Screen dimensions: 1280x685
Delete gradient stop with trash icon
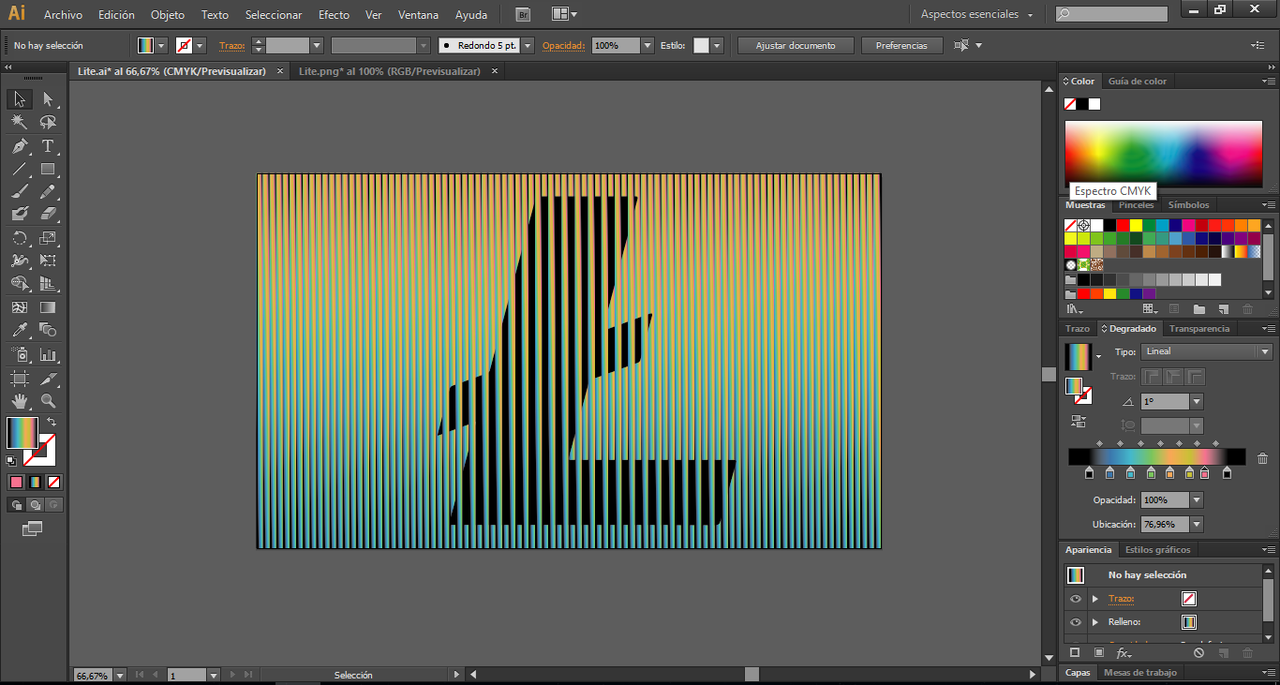coord(1262,458)
